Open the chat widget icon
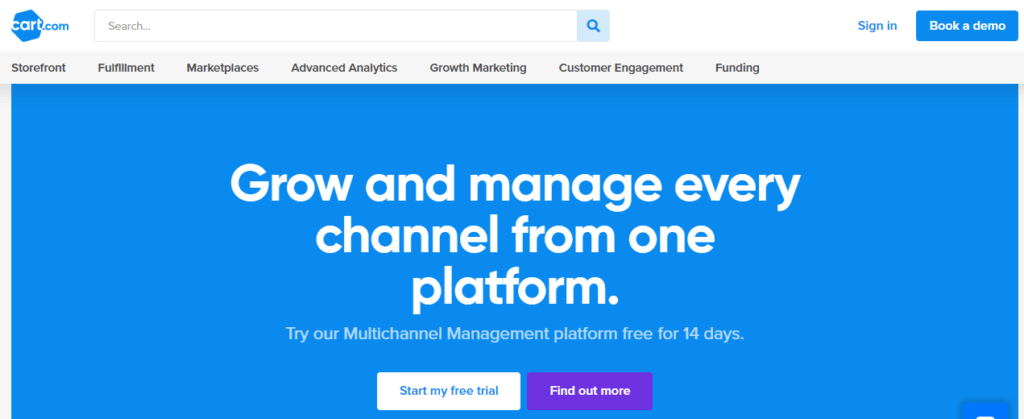The image size is (1024, 419). click(985, 410)
